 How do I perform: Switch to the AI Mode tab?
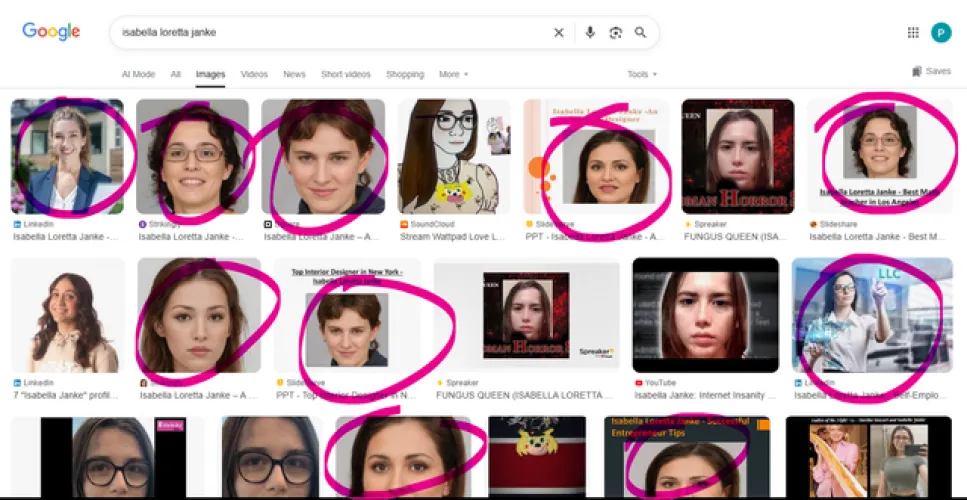pos(138,75)
